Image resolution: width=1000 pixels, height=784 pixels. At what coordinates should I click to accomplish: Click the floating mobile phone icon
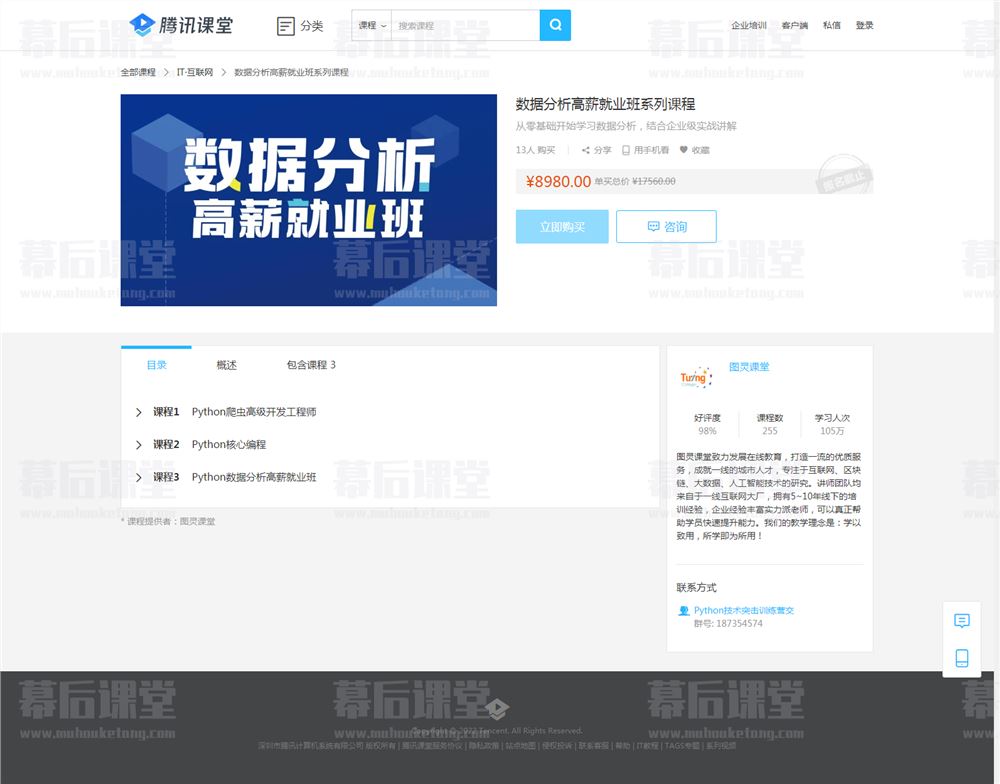coord(962,658)
